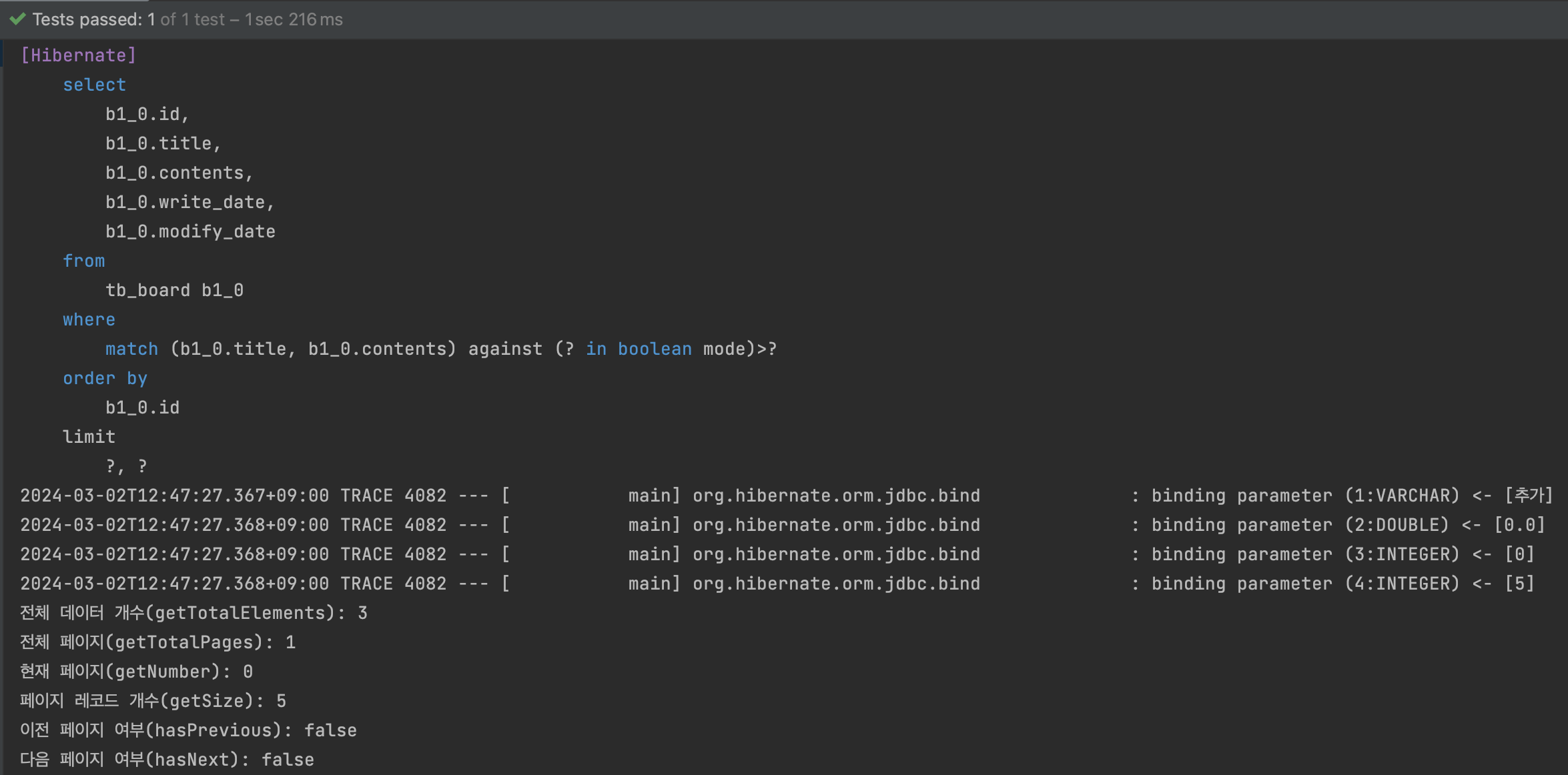1568x775 pixels.
Task: Click the getTotalPages: 1 output line
Action: [157, 642]
